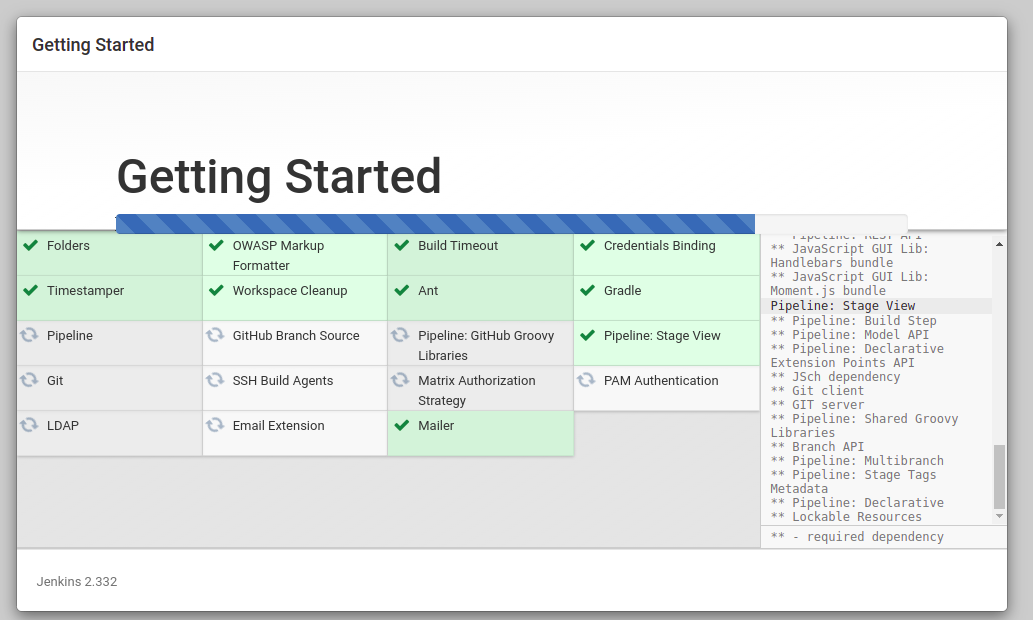This screenshot has width=1033, height=620.
Task: Click the Credentials Binding plugin label
Action: pos(659,246)
